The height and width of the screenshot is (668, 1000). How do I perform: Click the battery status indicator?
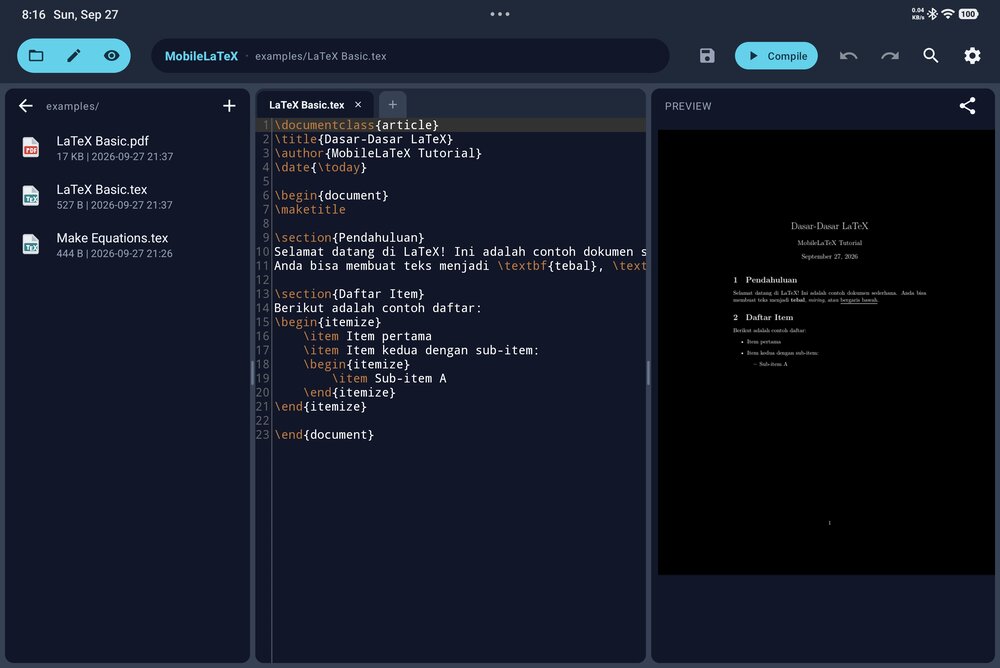click(x=968, y=14)
